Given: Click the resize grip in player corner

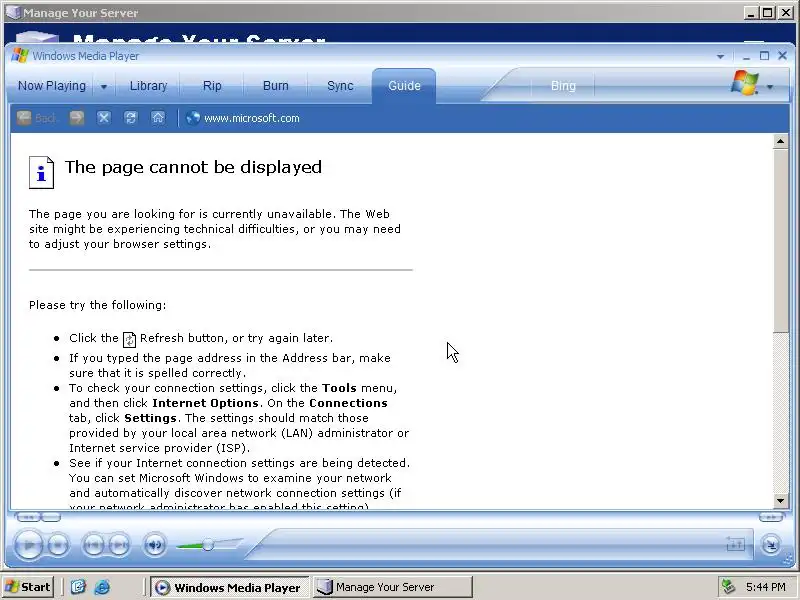Looking at the screenshot, I should (x=788, y=561).
